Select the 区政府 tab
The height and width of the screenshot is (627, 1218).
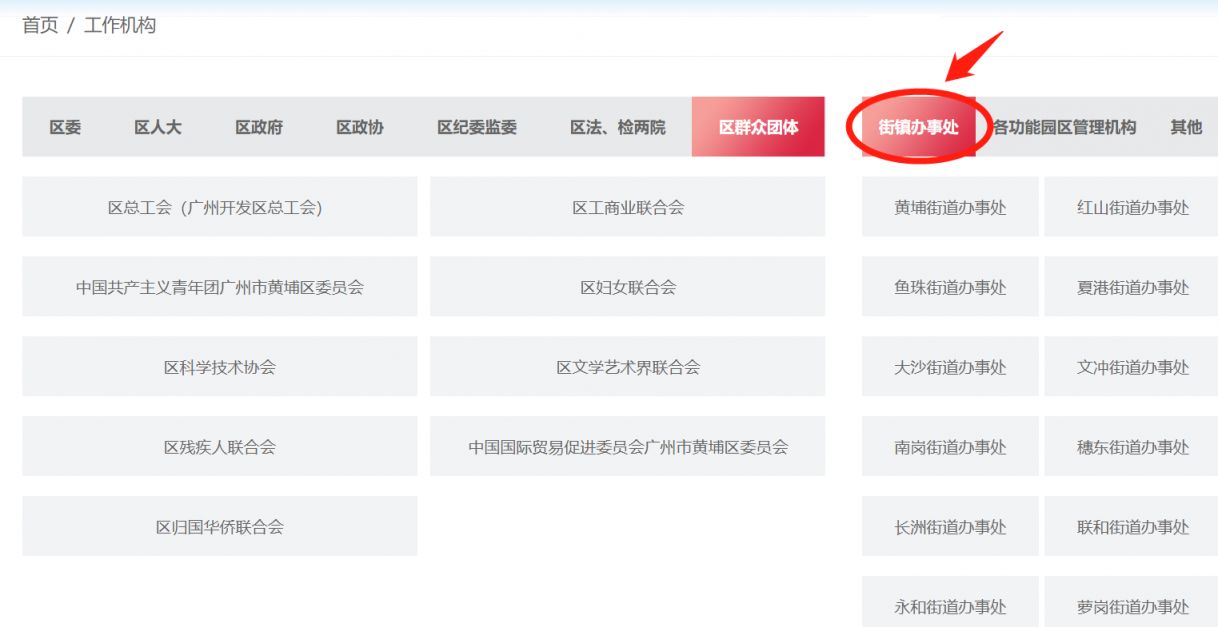259,127
